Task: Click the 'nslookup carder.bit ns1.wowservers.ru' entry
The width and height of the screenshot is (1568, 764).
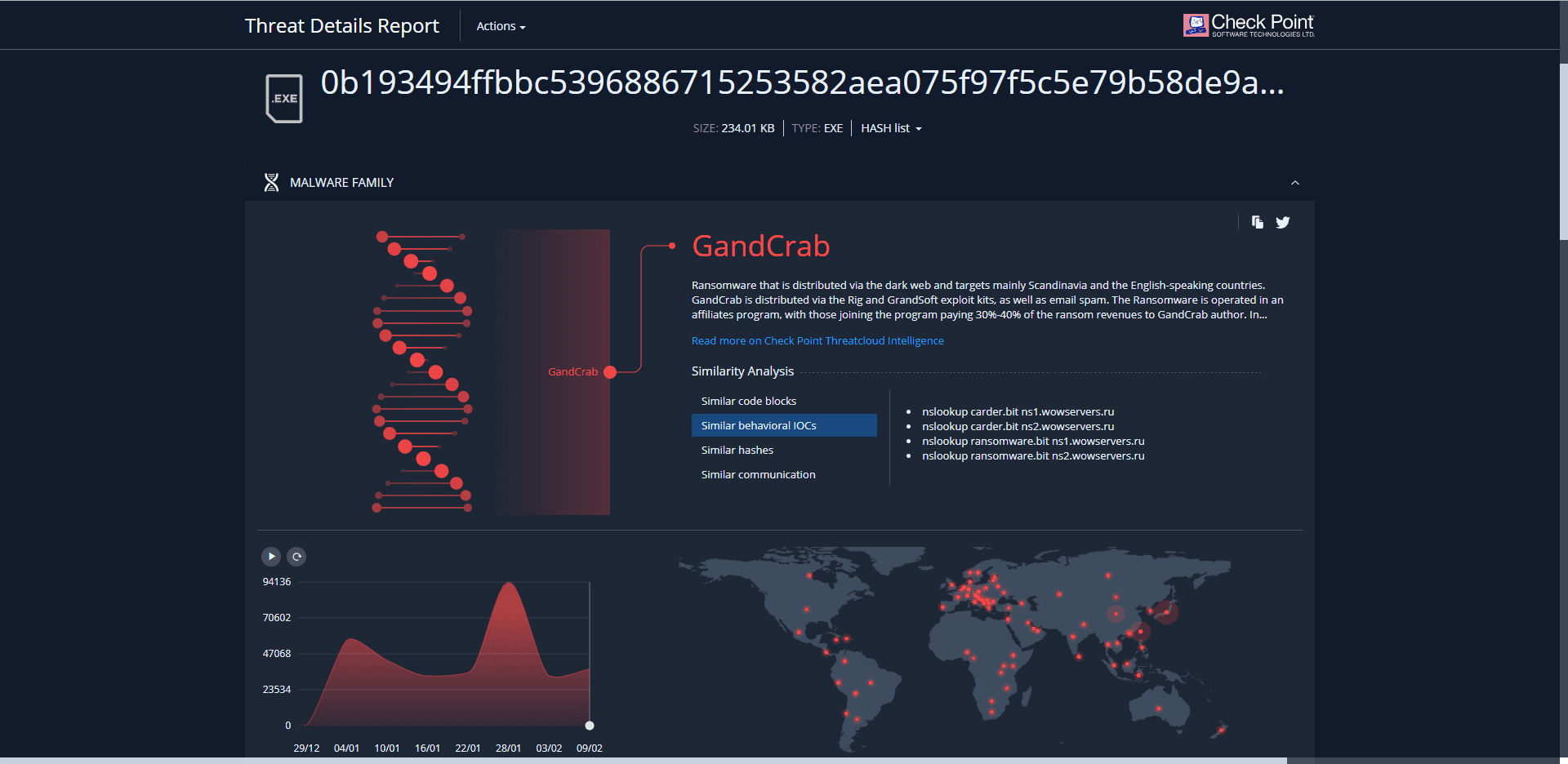Action: pyautogui.click(x=1018, y=412)
